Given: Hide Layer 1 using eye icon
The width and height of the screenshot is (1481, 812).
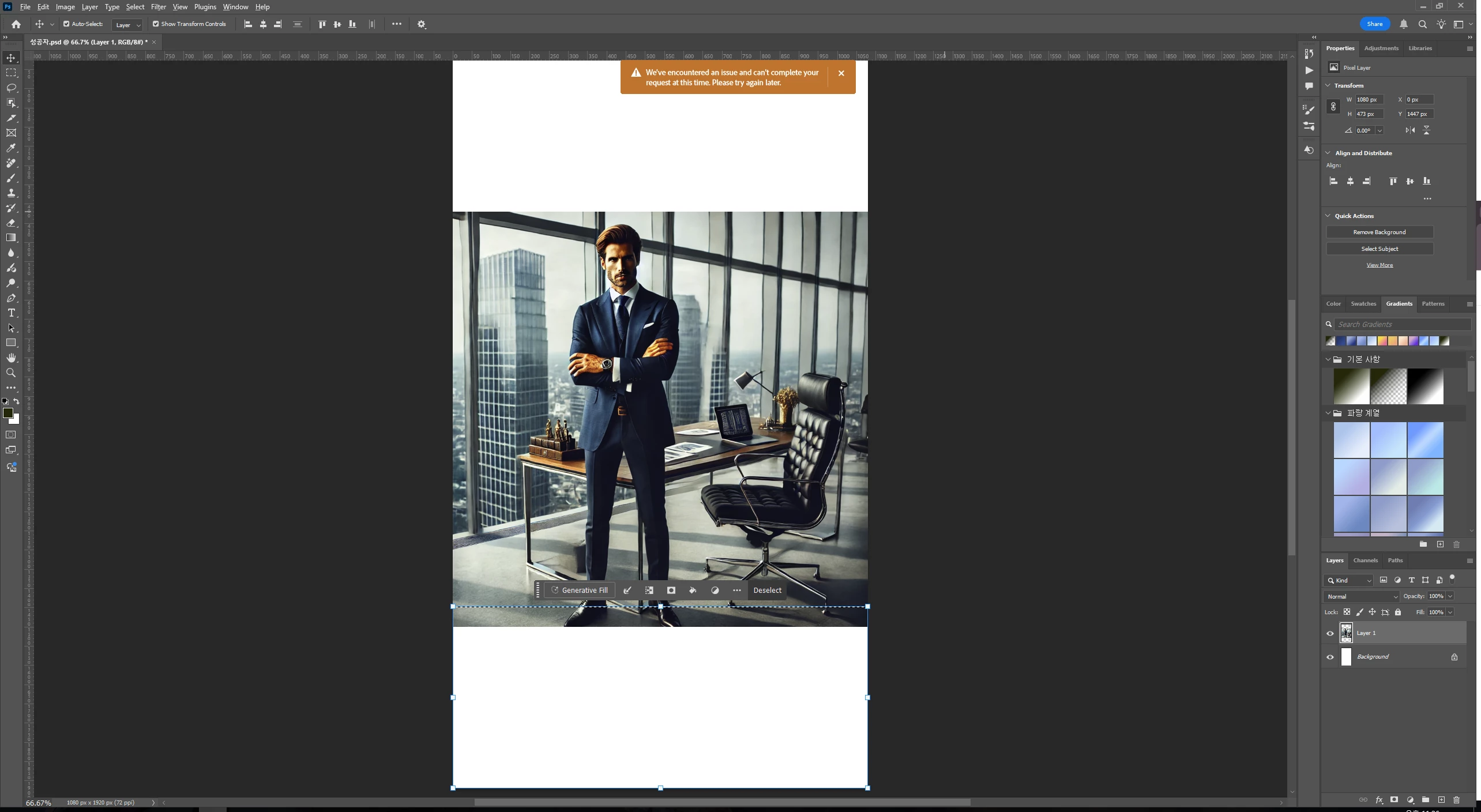Looking at the screenshot, I should 1330,633.
